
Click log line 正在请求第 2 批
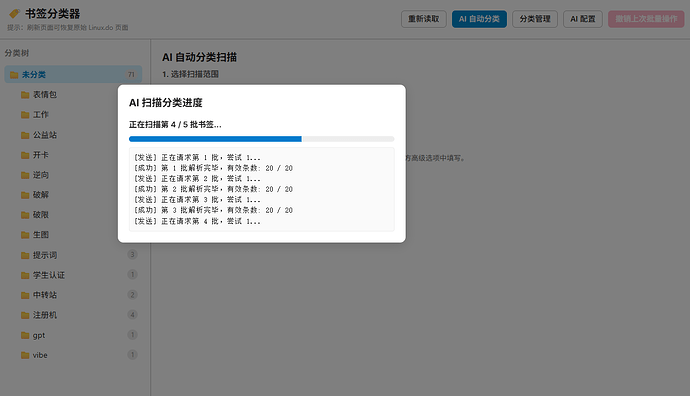point(197,179)
